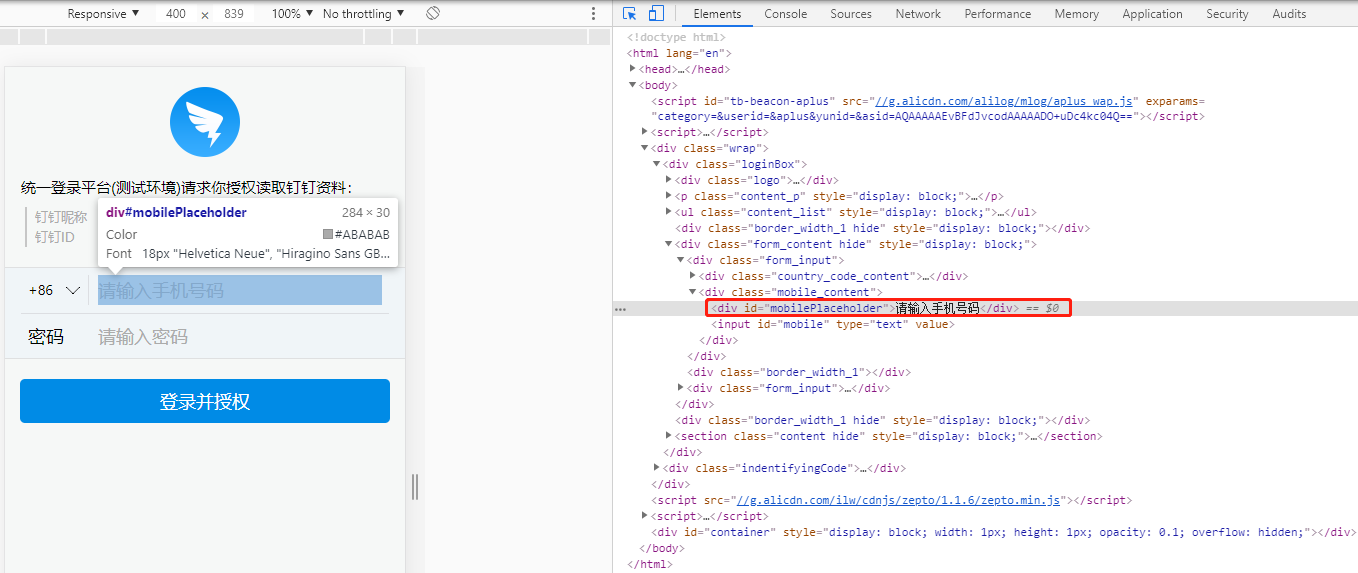The image size is (1358, 573).
Task: Switch to the Elements tab
Action: pyautogui.click(x=717, y=14)
